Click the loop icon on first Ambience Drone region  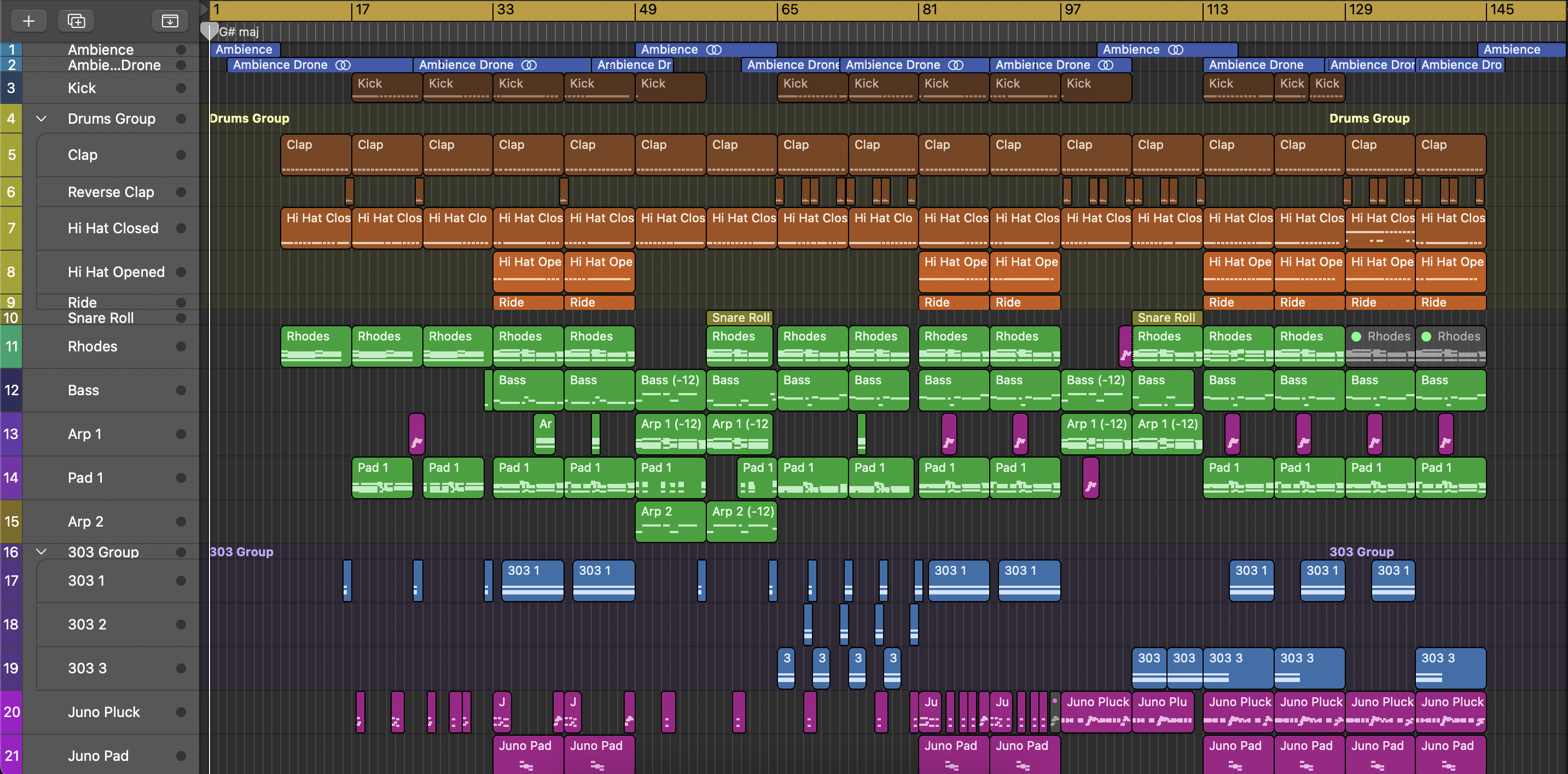tap(343, 65)
